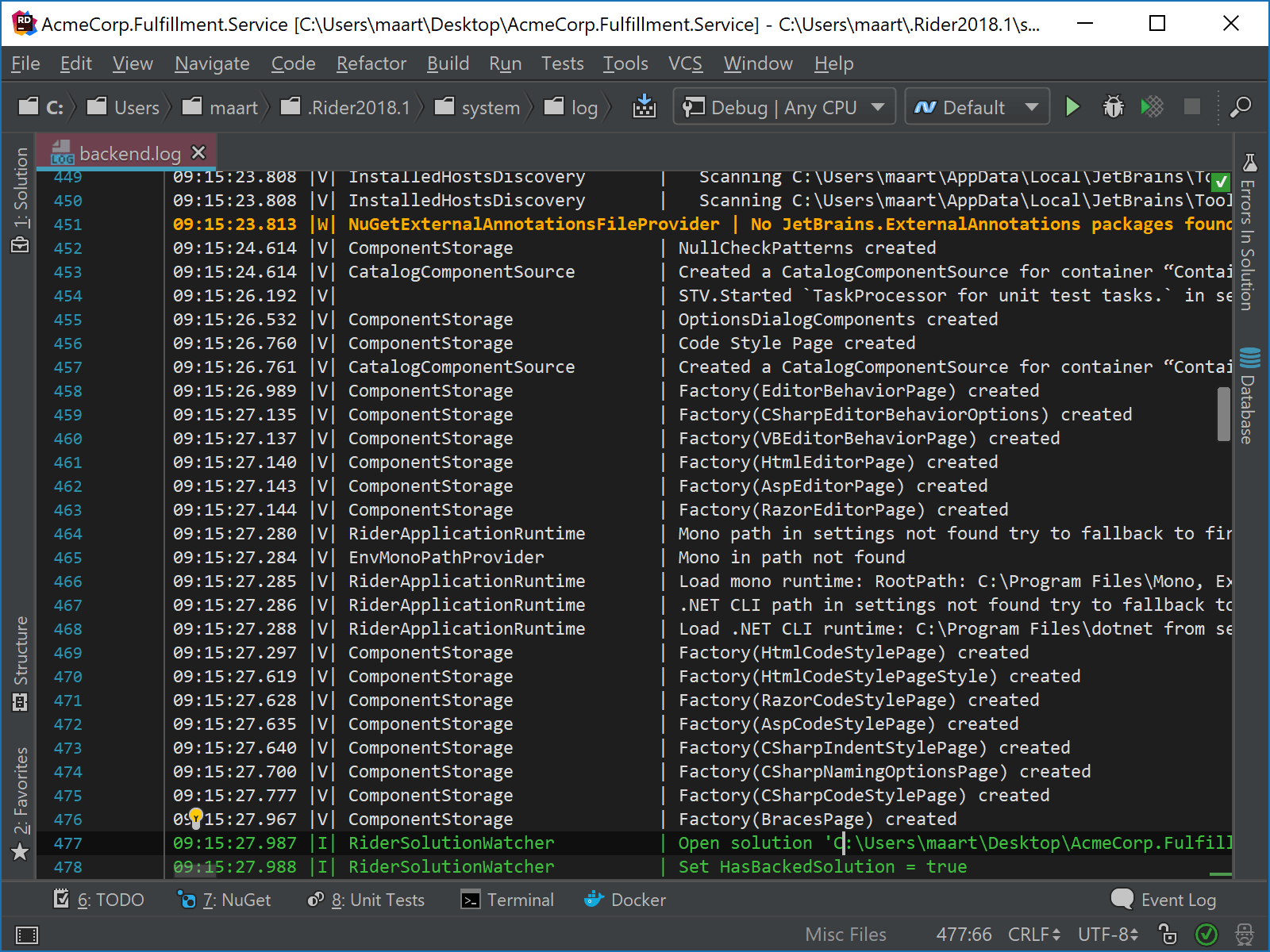Viewport: 1270px width, 952px height.
Task: Click the maart breadcrumb folder
Action: tap(220, 107)
